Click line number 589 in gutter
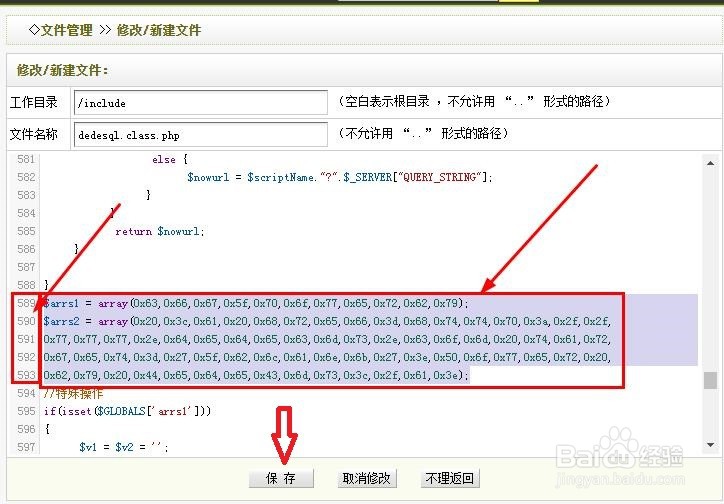The height and width of the screenshot is (504, 724). pos(26,303)
